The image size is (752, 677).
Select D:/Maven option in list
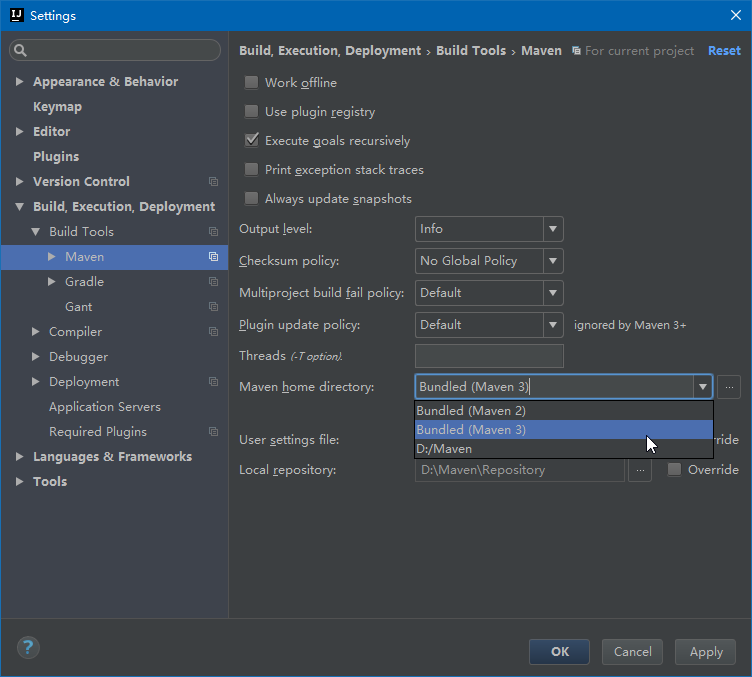point(564,449)
